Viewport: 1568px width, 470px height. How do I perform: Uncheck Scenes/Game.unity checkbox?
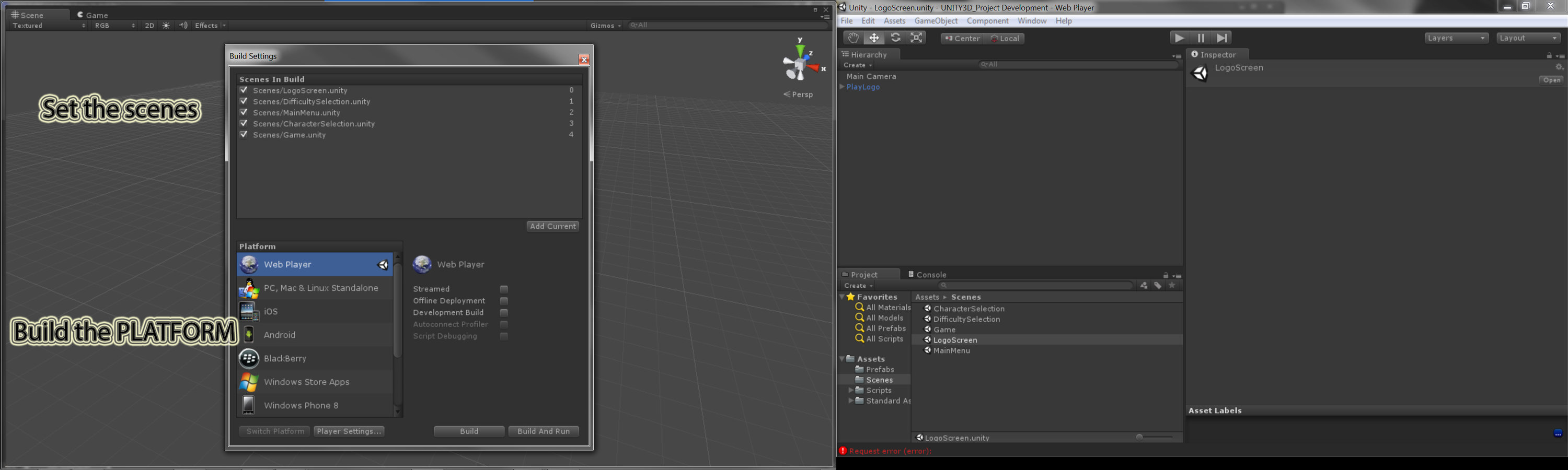coord(244,134)
